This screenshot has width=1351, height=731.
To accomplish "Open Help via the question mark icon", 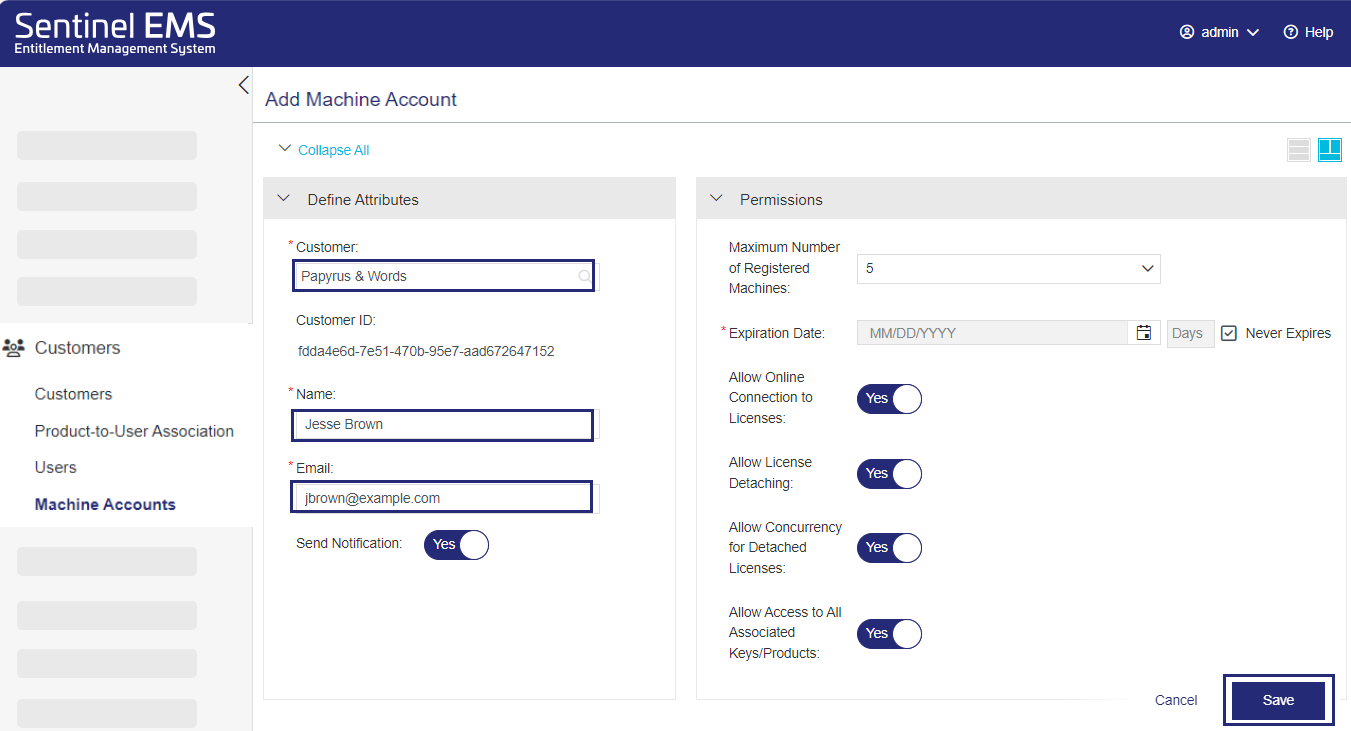I will point(1291,32).
